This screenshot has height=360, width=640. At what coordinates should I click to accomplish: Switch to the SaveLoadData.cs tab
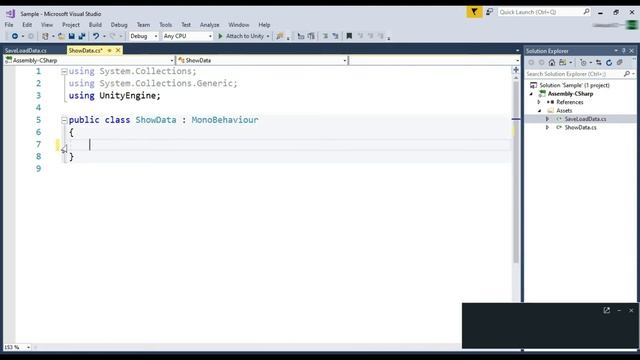point(26,51)
